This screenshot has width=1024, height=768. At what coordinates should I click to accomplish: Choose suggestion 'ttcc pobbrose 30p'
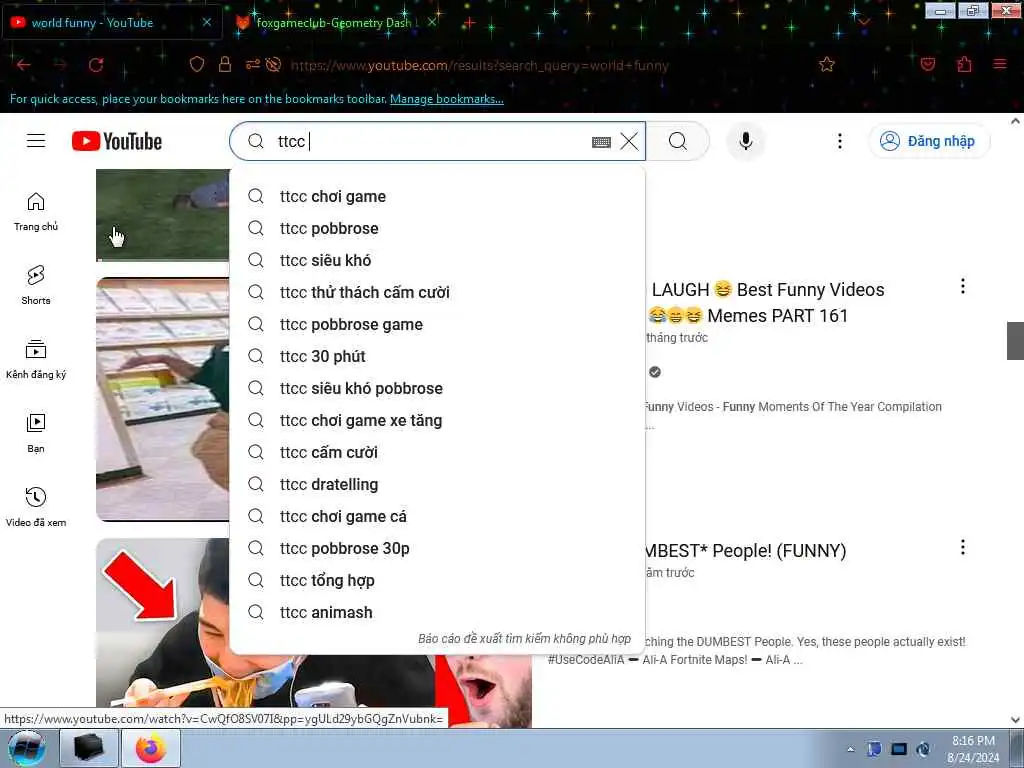pyautogui.click(x=437, y=549)
